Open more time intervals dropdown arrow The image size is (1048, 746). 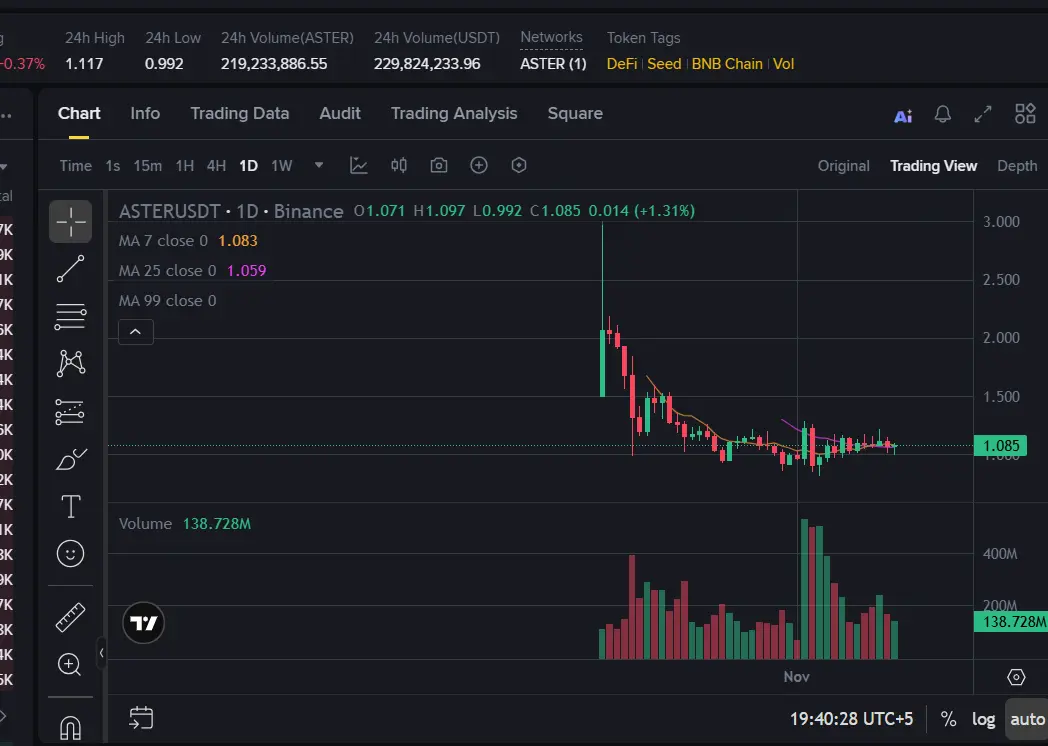pos(319,165)
